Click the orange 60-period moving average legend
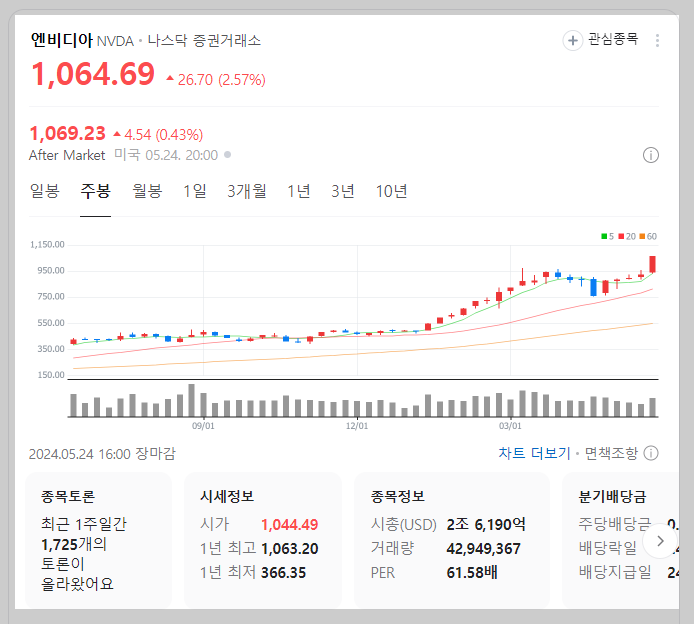Screen dimensions: 694x624 click(648, 236)
